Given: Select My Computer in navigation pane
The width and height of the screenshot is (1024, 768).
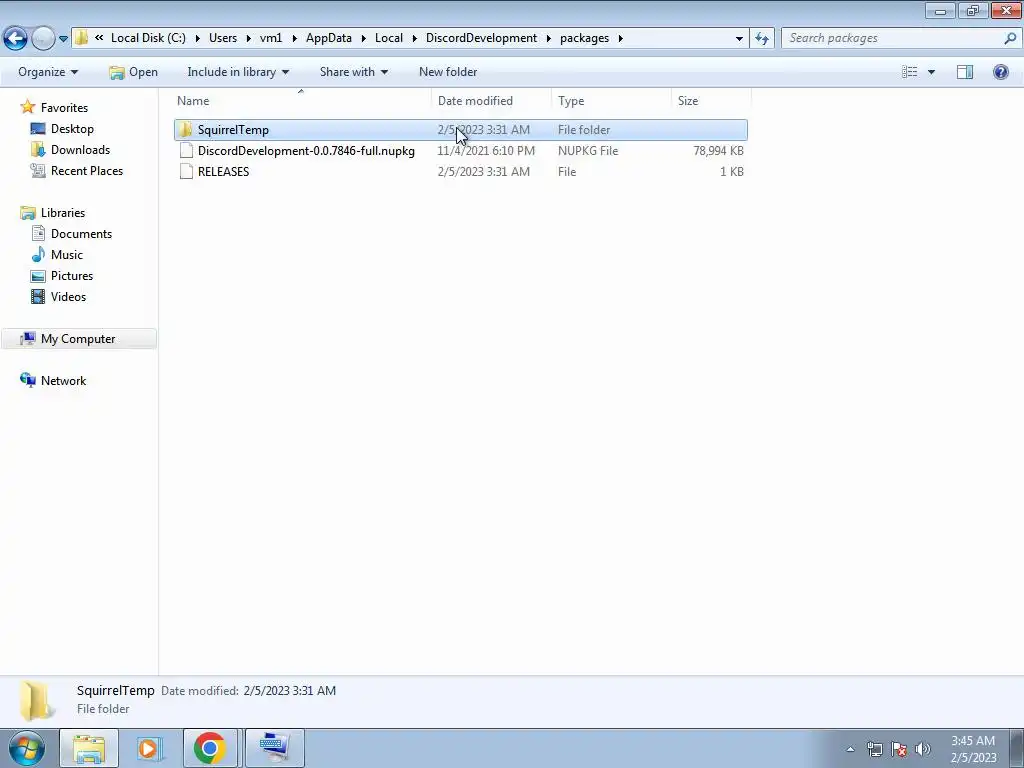Looking at the screenshot, I should click(78, 339).
